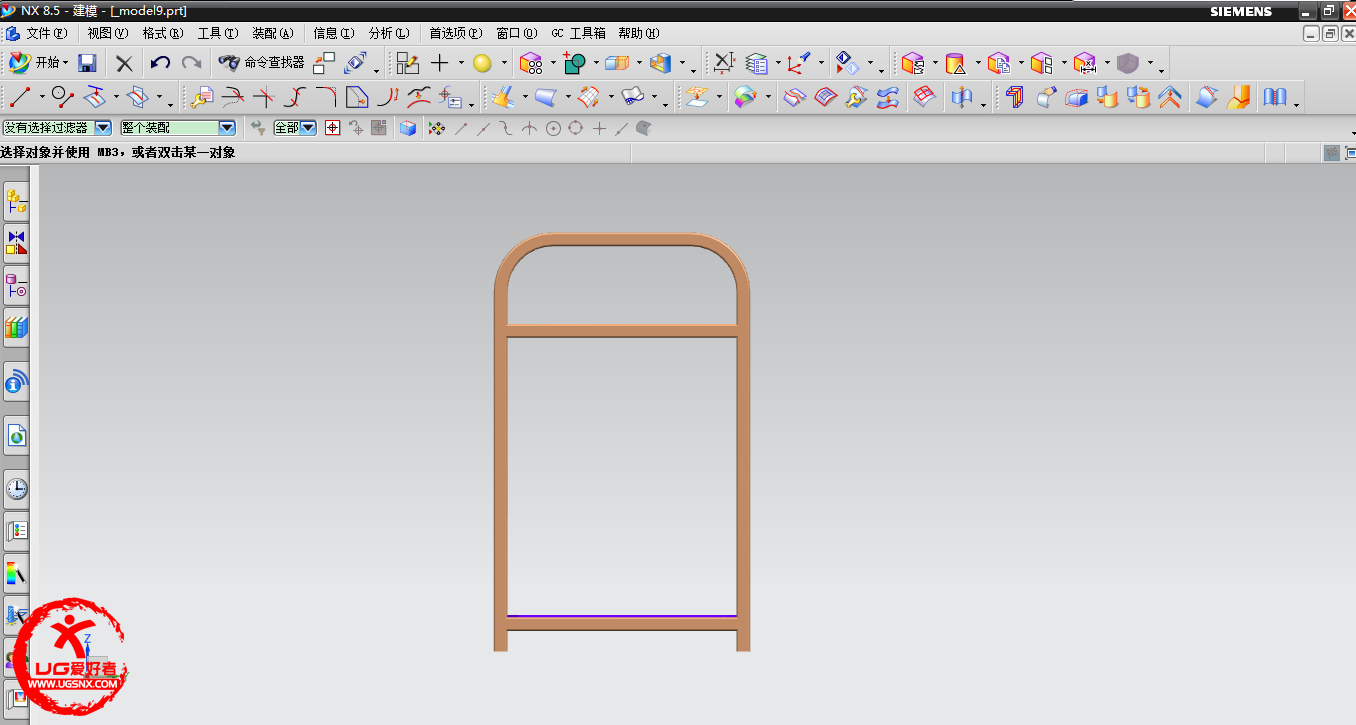1356x725 pixels.
Task: Click the sketch creation icon
Action: [x=407, y=63]
